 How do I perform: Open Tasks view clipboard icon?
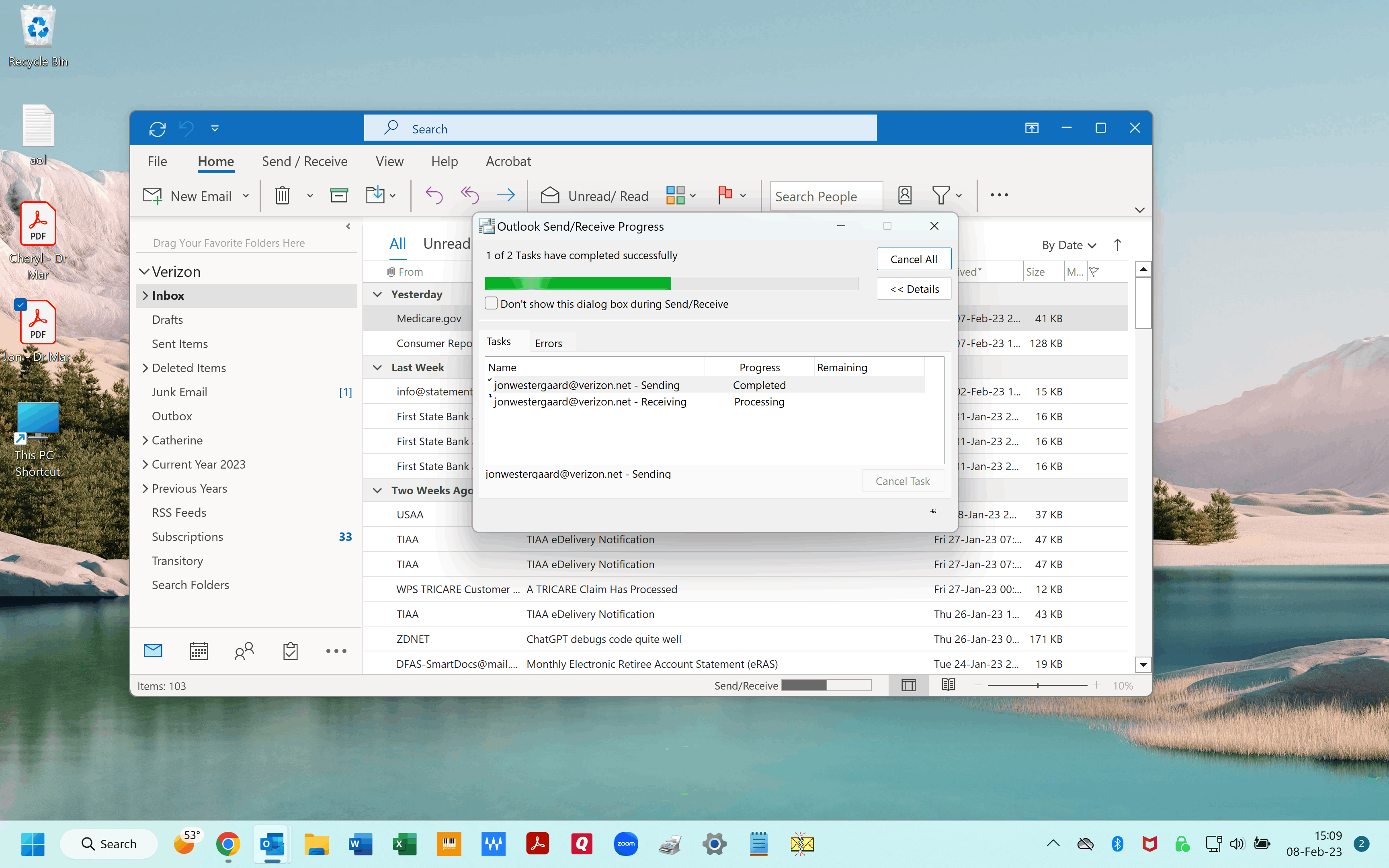(291, 651)
